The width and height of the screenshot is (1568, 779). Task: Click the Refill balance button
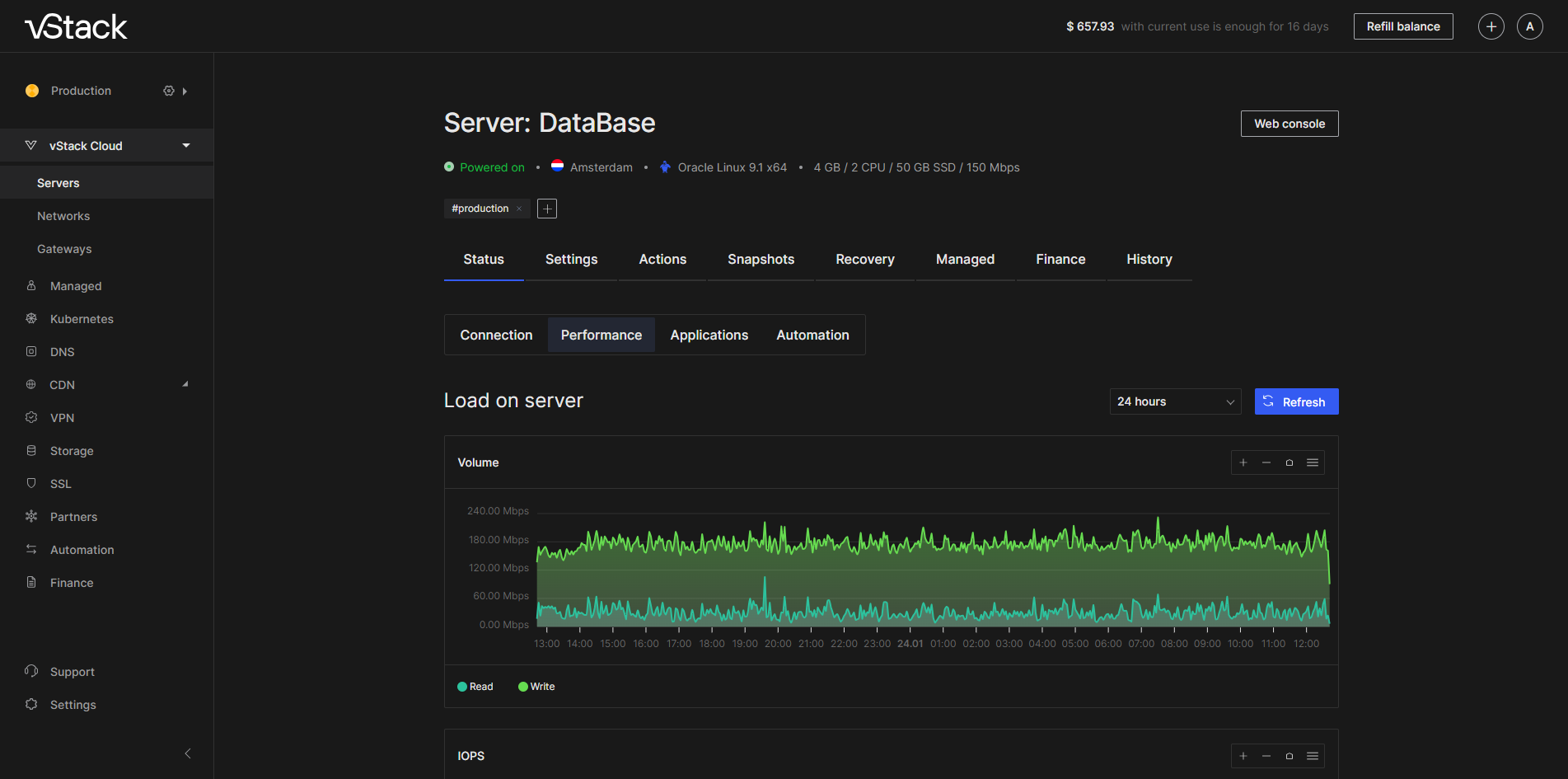1403,26
